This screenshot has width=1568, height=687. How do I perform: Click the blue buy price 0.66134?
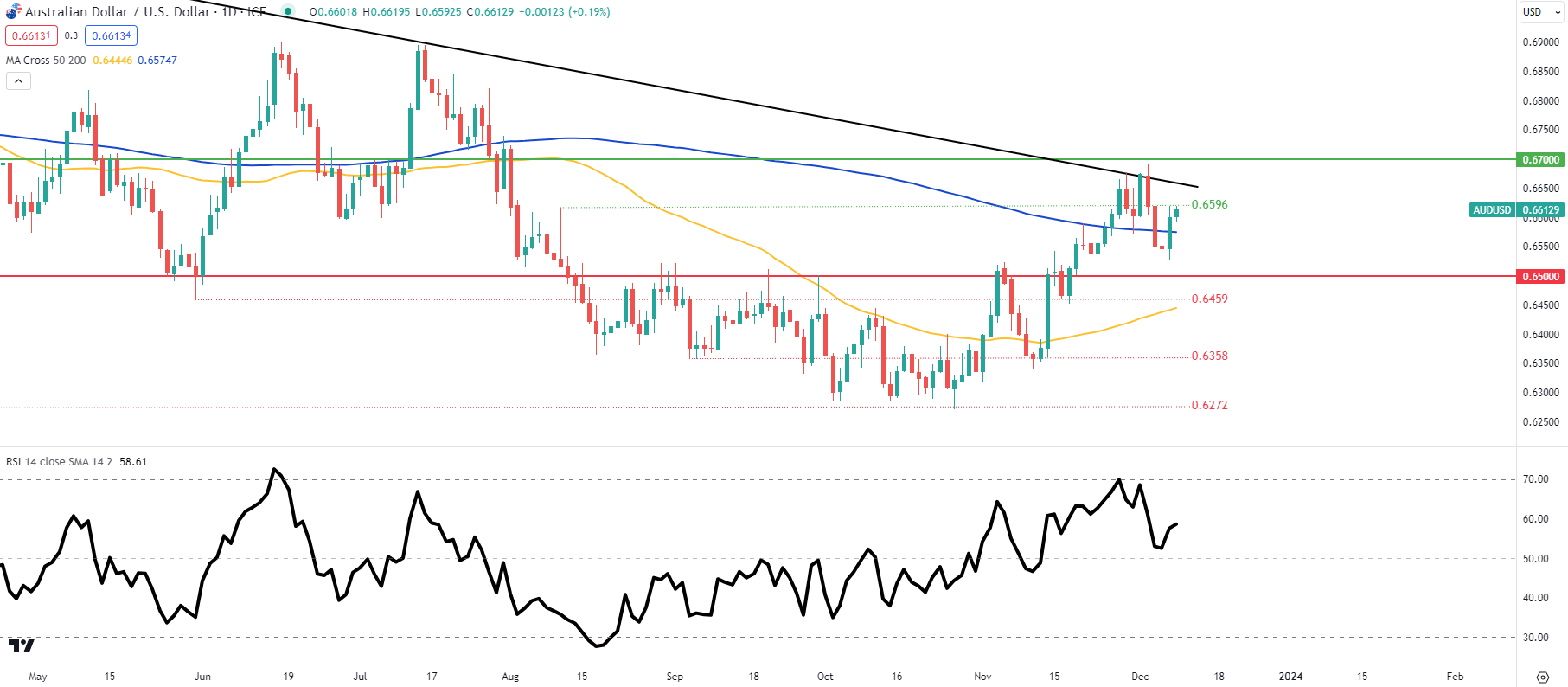pos(111,35)
